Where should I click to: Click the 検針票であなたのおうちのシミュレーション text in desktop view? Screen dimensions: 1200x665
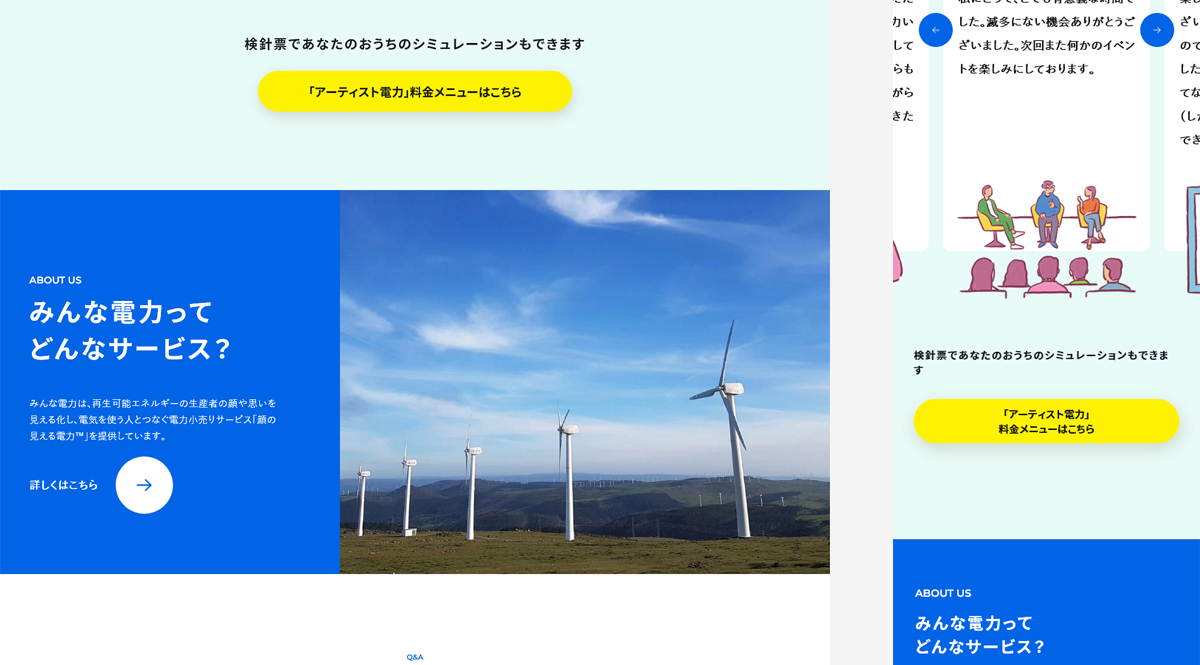[x=415, y=44]
